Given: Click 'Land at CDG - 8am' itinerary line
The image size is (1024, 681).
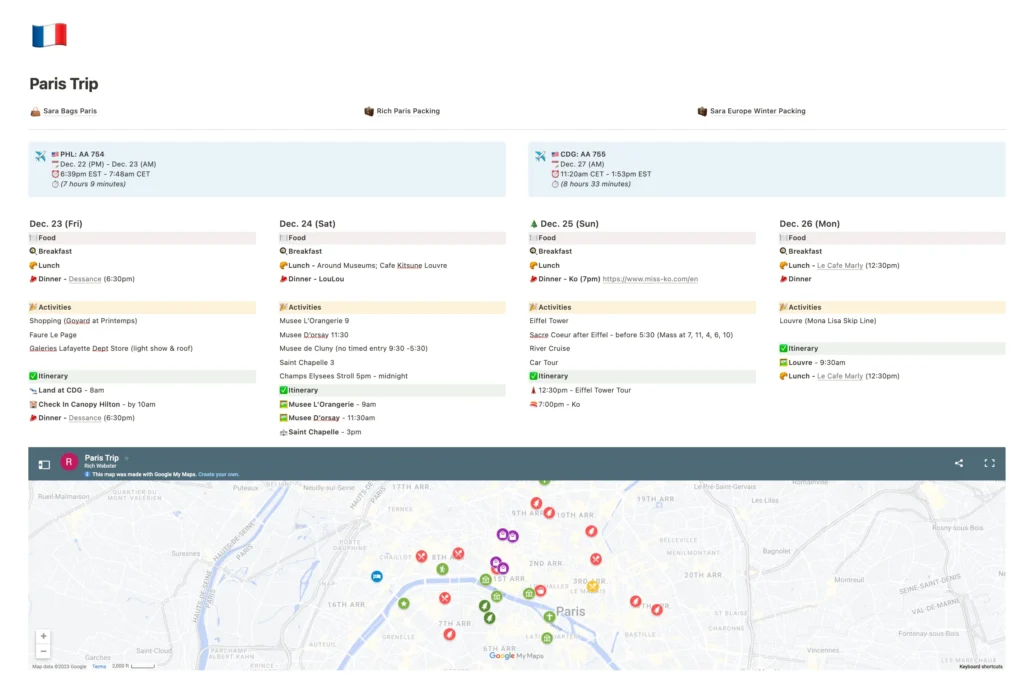Looking at the screenshot, I should pos(71,390).
